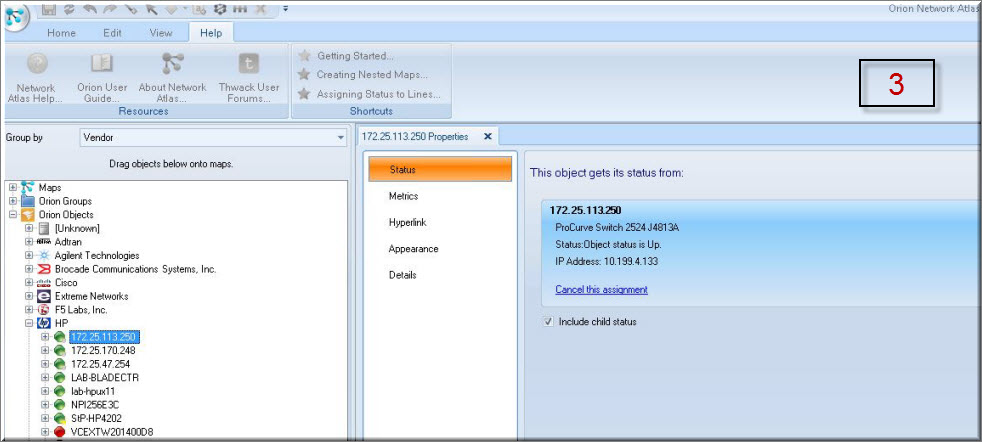This screenshot has width=982, height=442.
Task: Click the Adtran vendor logo
Action: click(x=44, y=242)
